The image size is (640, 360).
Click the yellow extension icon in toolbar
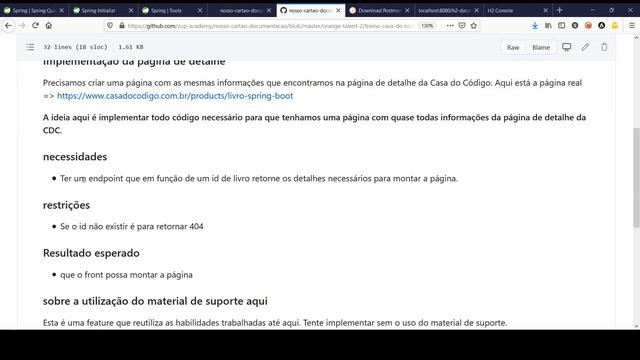615,25
